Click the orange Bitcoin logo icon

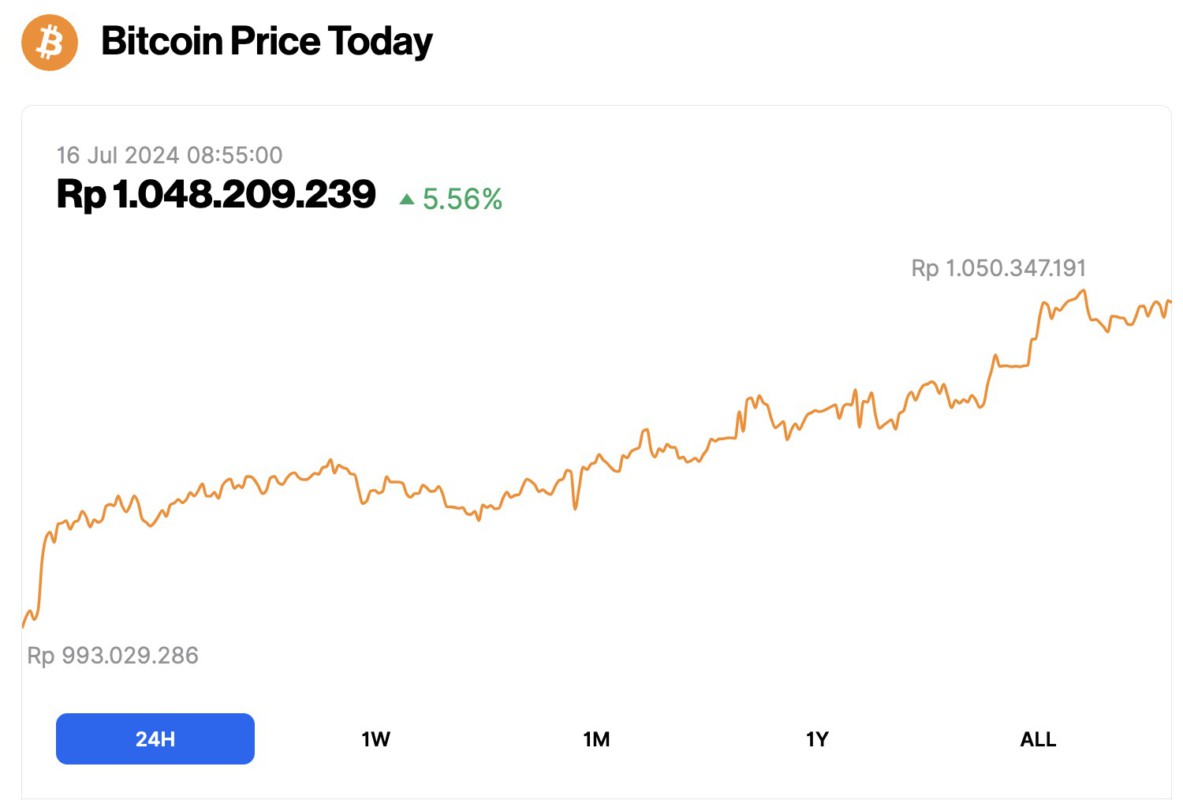[x=50, y=43]
